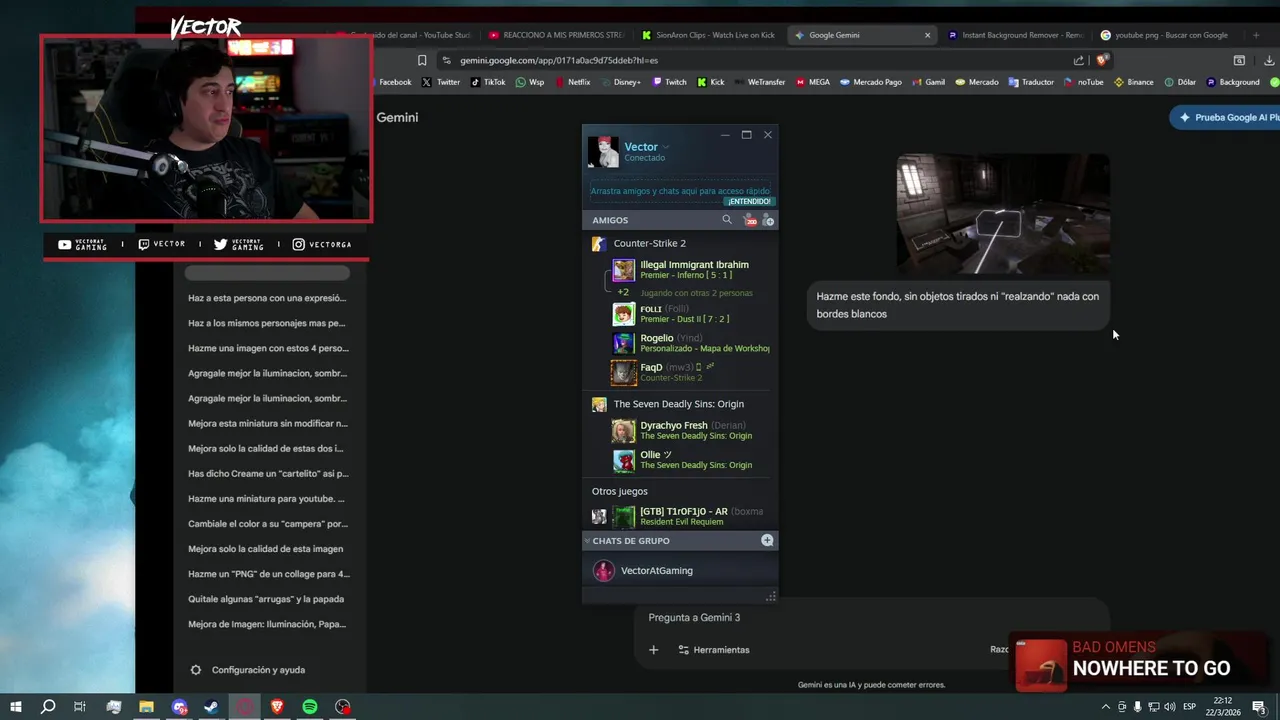The height and width of the screenshot is (720, 1280).
Task: Create new group chat with plus icon
Action: pyautogui.click(x=767, y=540)
